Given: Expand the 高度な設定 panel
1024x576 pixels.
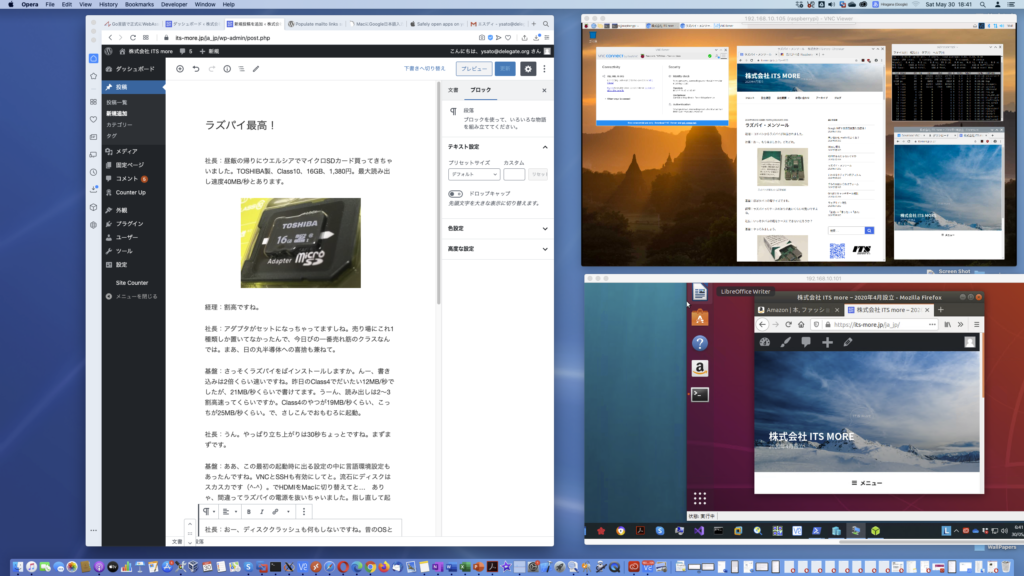Looking at the screenshot, I should pyautogui.click(x=497, y=248).
